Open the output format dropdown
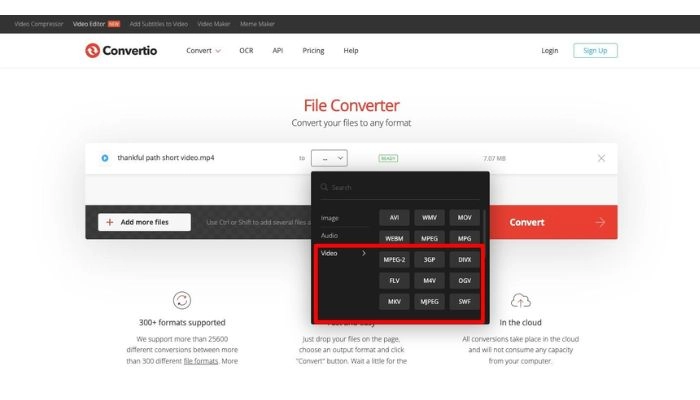The height and width of the screenshot is (400, 700). pos(329,158)
